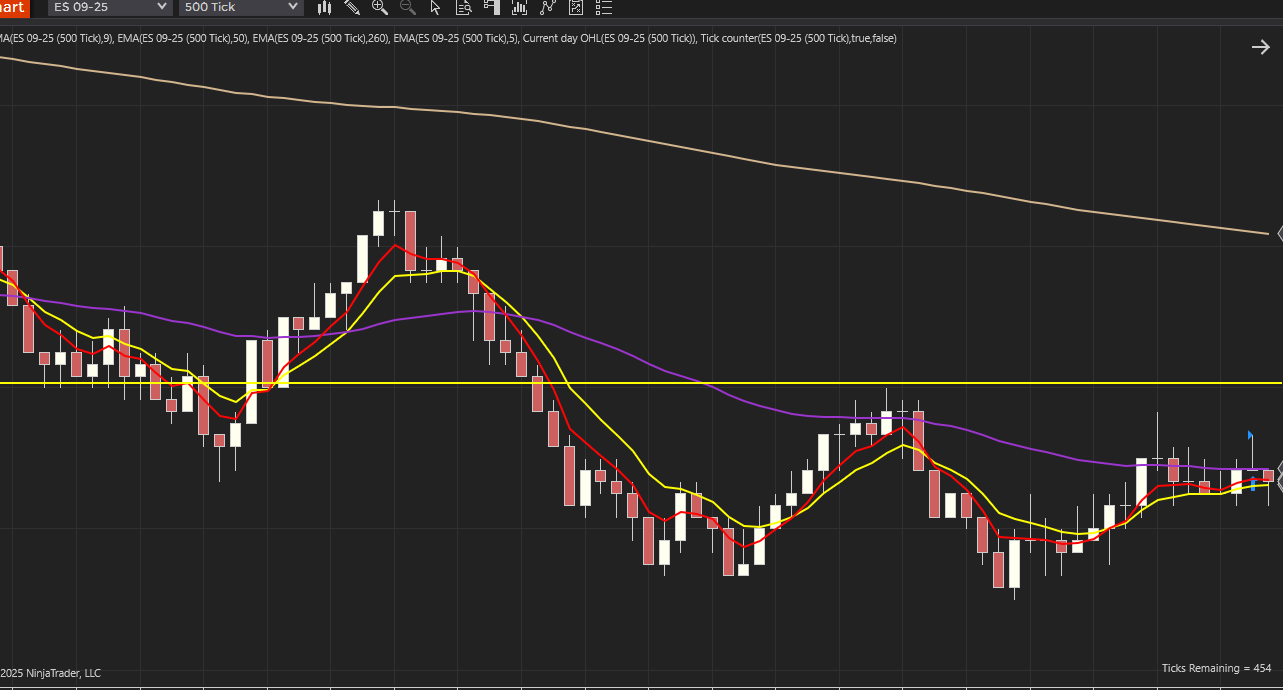
Task: Click the right arrow scroll-to-latest button
Action: [x=1260, y=47]
